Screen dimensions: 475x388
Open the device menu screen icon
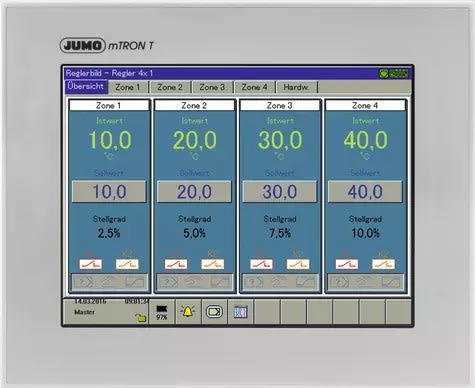click(x=214, y=312)
